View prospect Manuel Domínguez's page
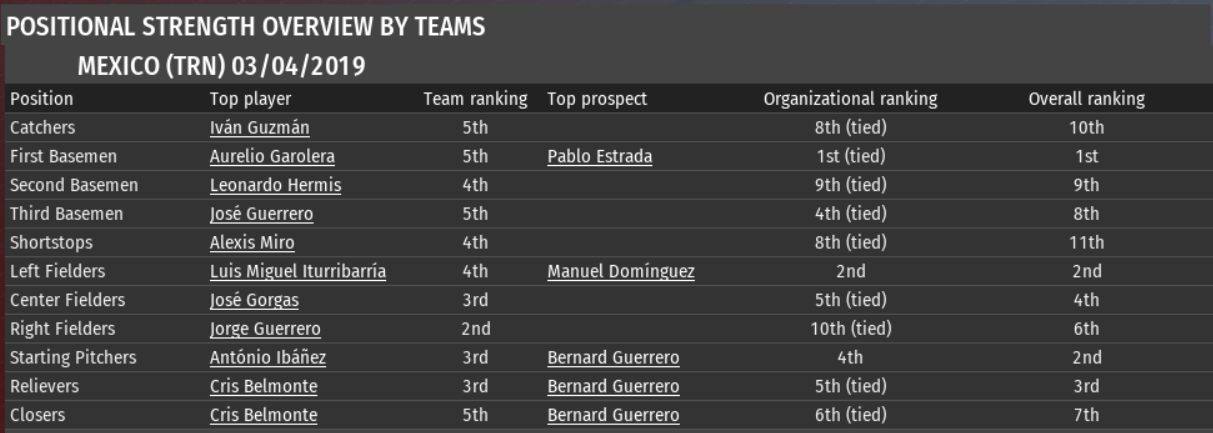The width and height of the screenshot is (1213, 433). 621,272
